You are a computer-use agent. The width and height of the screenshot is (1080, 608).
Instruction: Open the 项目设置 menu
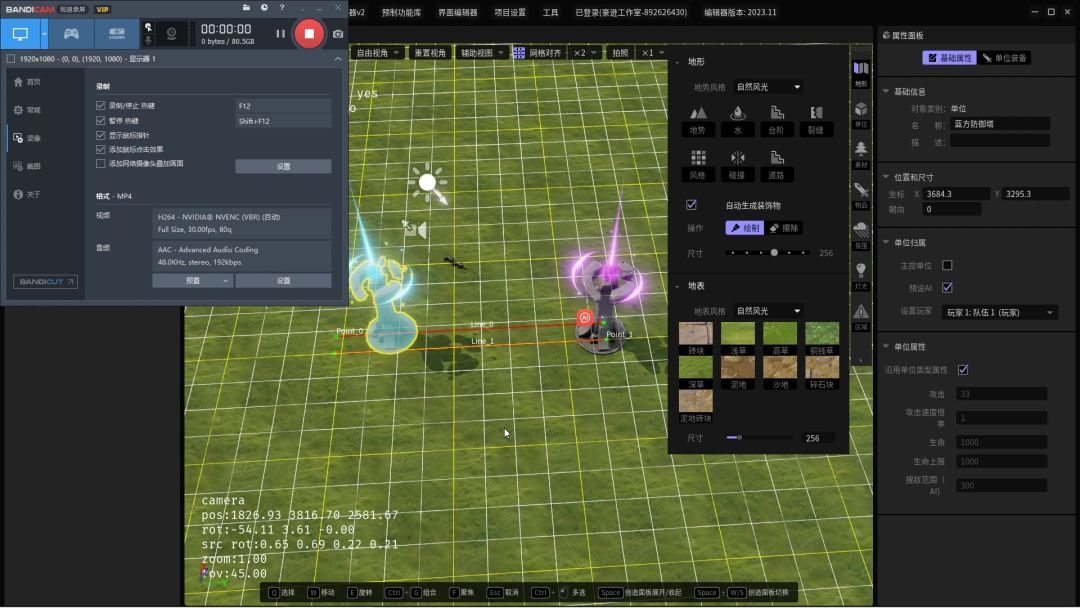click(x=510, y=13)
